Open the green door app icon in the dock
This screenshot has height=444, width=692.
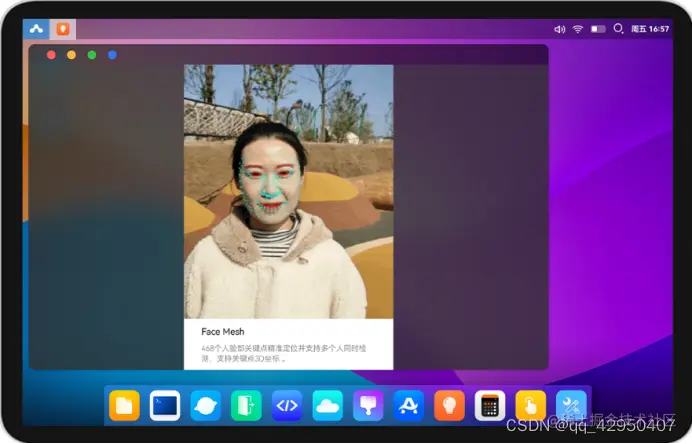(246, 405)
